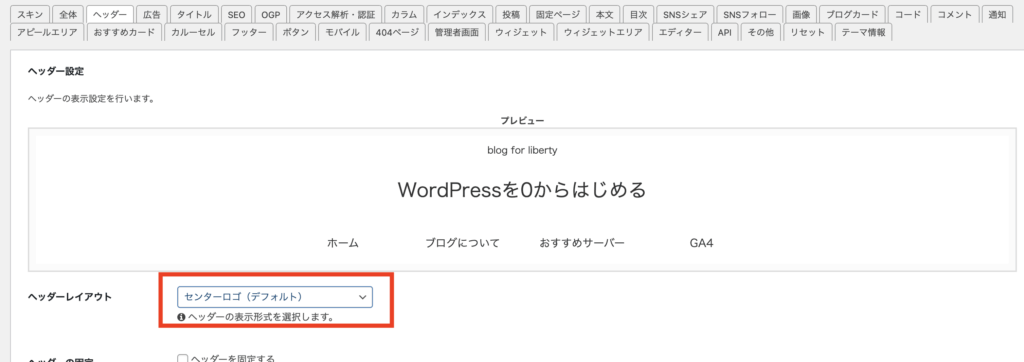Open the エディター tab

point(680,33)
